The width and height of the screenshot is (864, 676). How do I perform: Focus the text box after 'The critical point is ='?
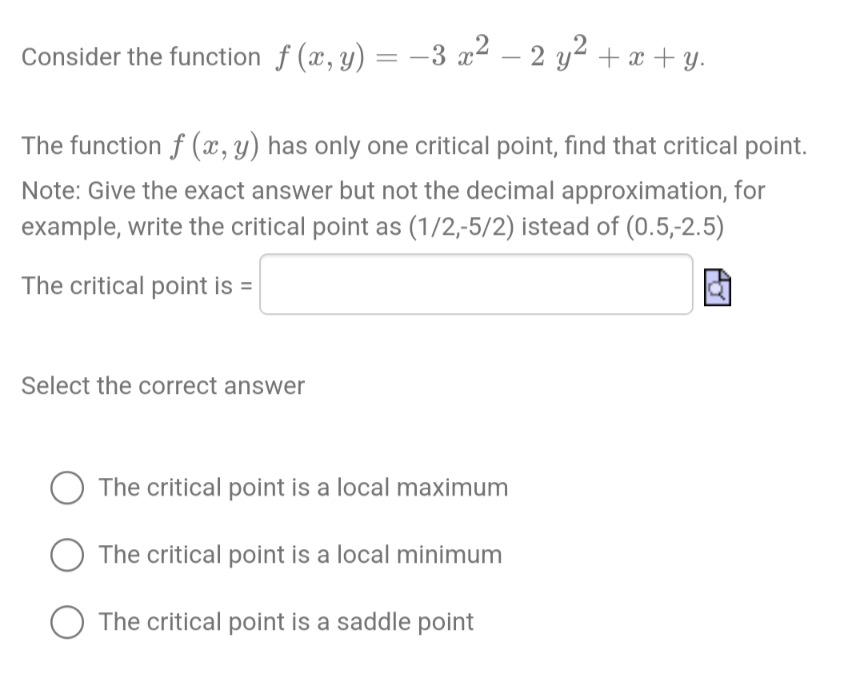click(475, 284)
